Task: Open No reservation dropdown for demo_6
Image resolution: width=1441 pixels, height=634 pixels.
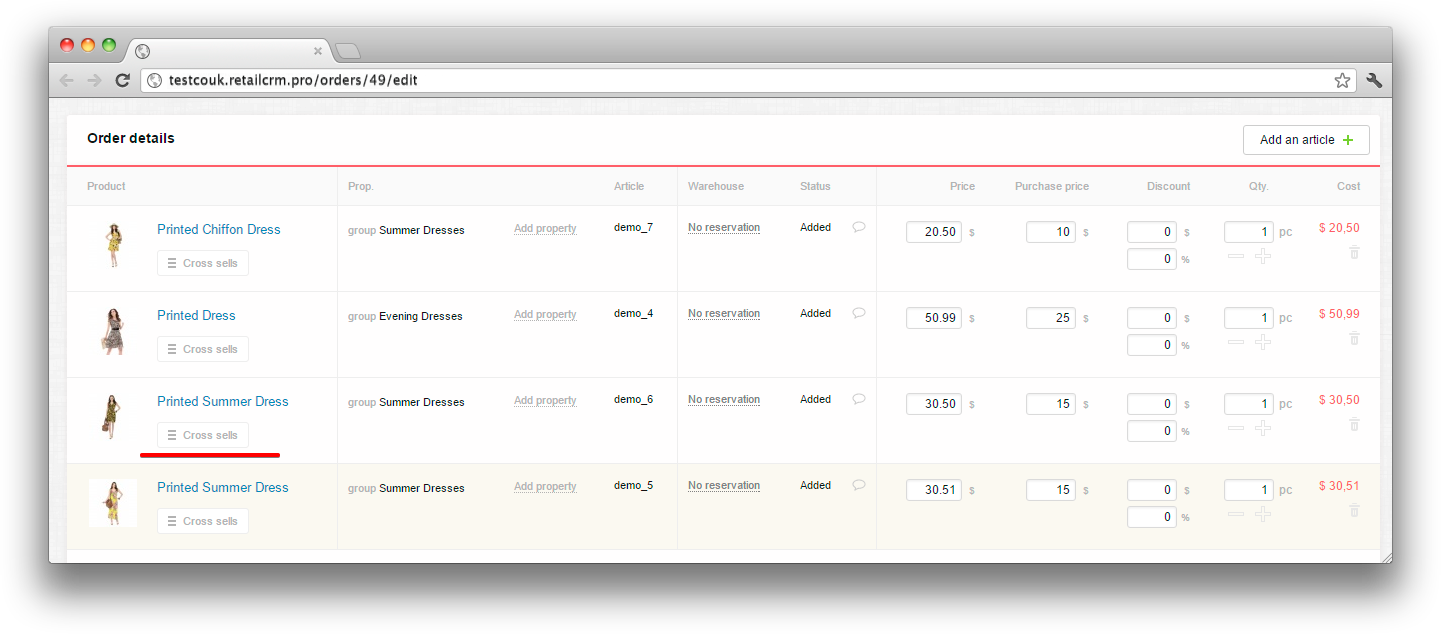Action: pyautogui.click(x=724, y=400)
